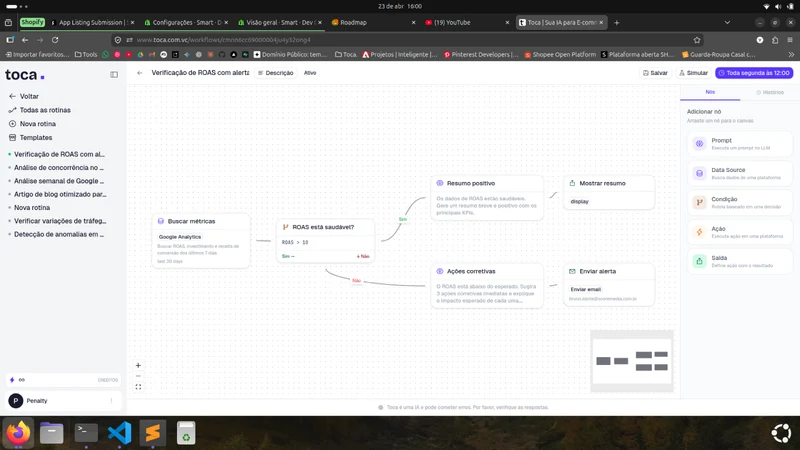The width and height of the screenshot is (800, 450).
Task: Click the Condição node icon
Action: [699, 203]
